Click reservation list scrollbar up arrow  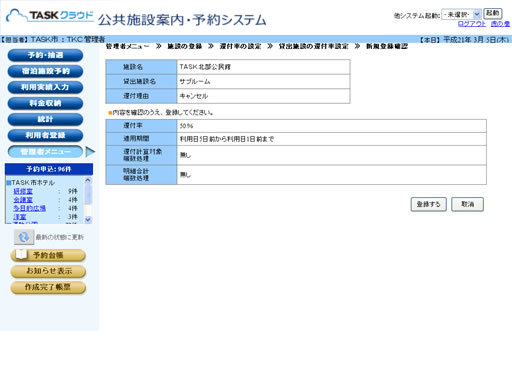(x=88, y=180)
